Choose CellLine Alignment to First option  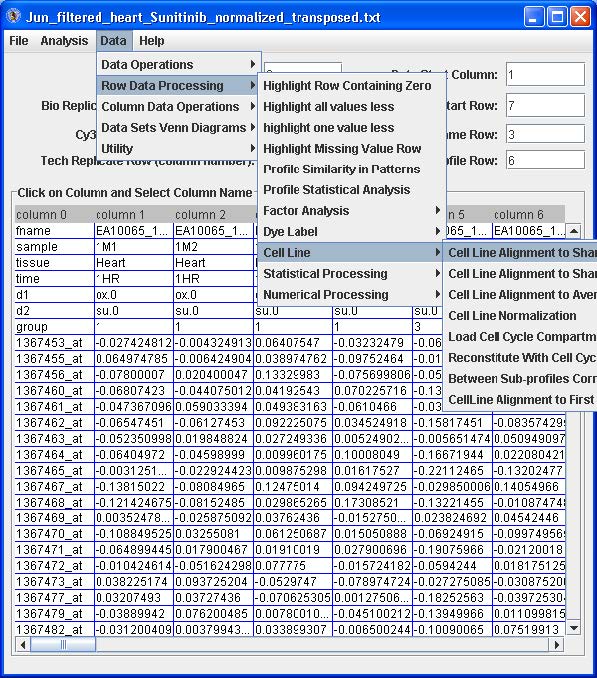(x=521, y=400)
